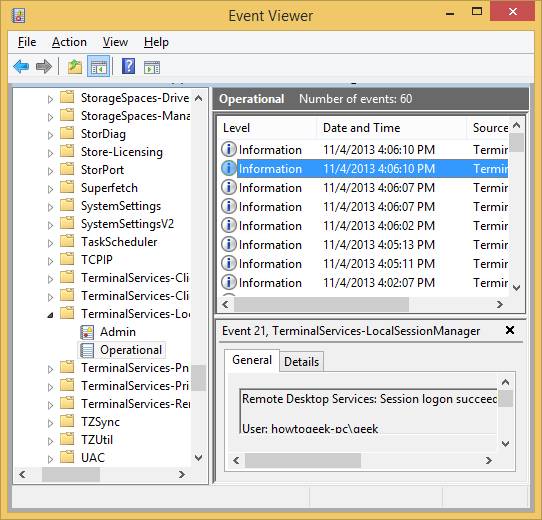
Task: Toggle the show/hide action pane icon
Action: [x=152, y=67]
